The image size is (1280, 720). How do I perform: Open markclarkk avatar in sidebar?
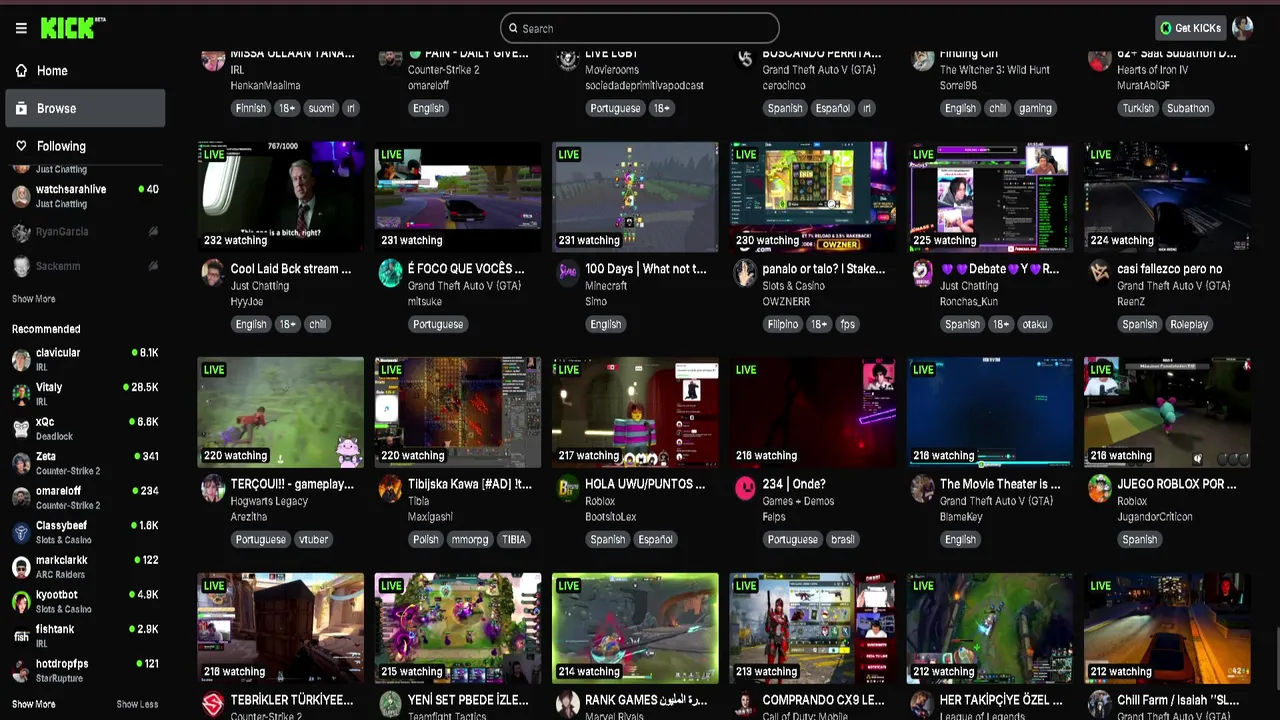point(21,567)
